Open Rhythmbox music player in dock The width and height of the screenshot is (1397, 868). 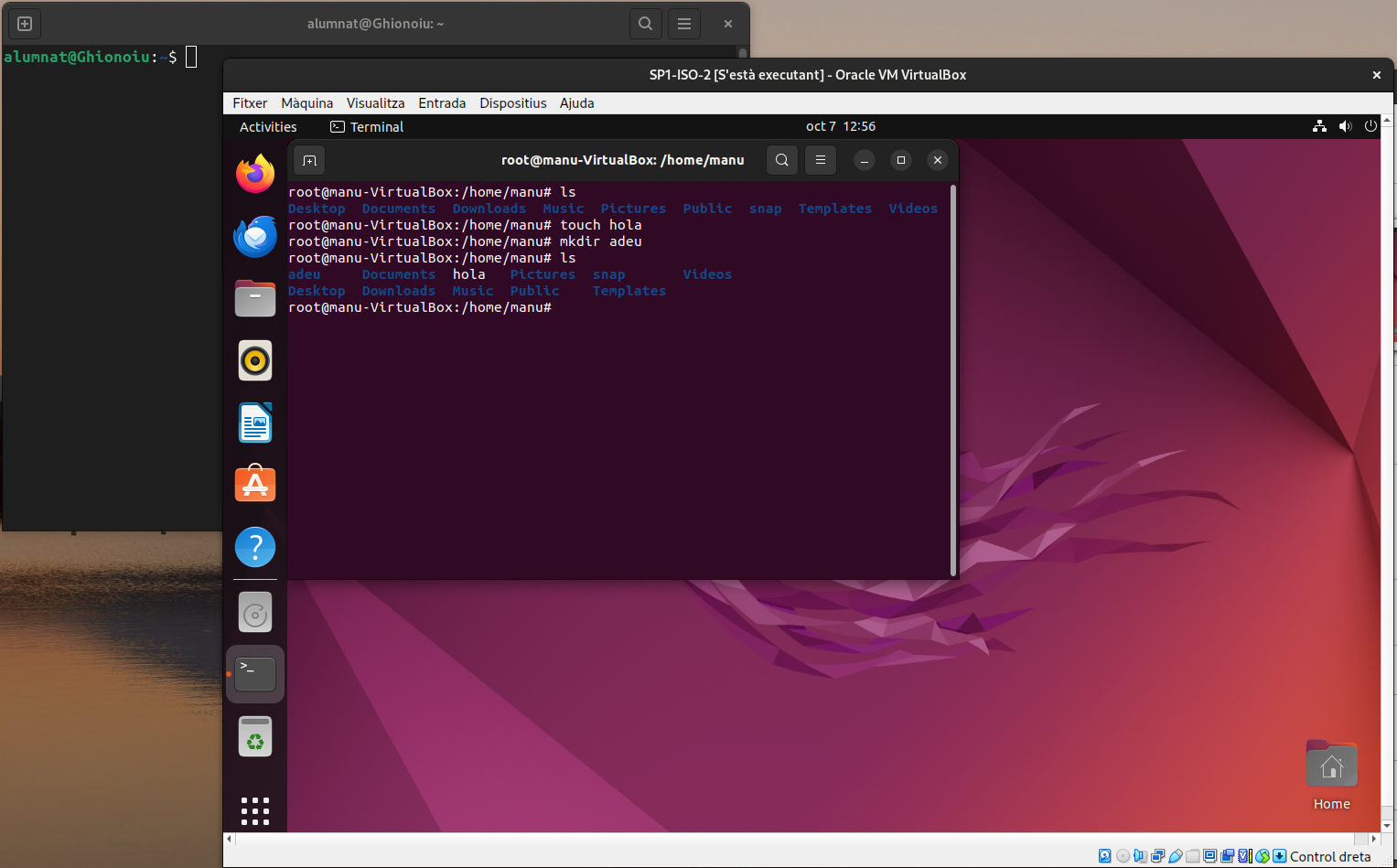255,361
